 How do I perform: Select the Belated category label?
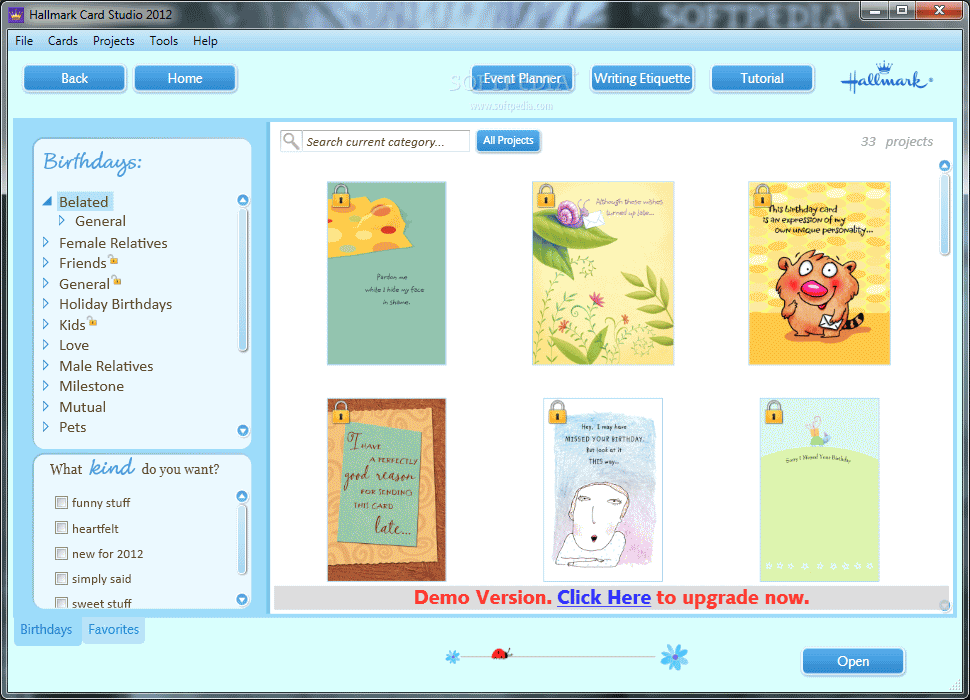coord(84,202)
